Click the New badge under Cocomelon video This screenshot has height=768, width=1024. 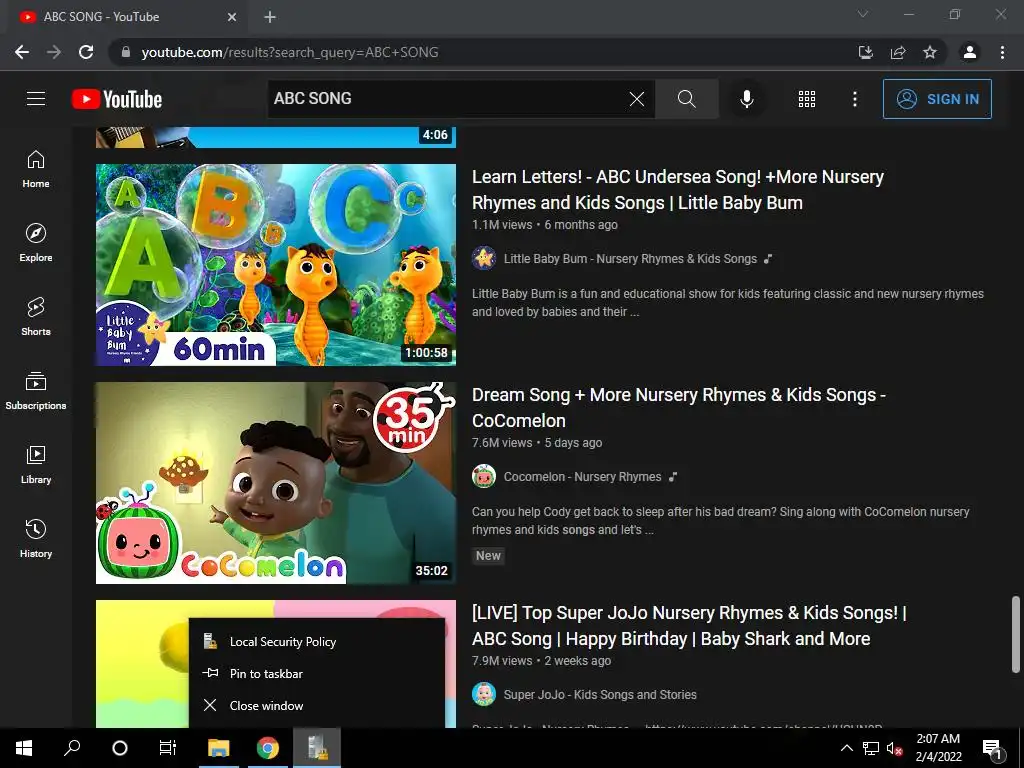[488, 556]
